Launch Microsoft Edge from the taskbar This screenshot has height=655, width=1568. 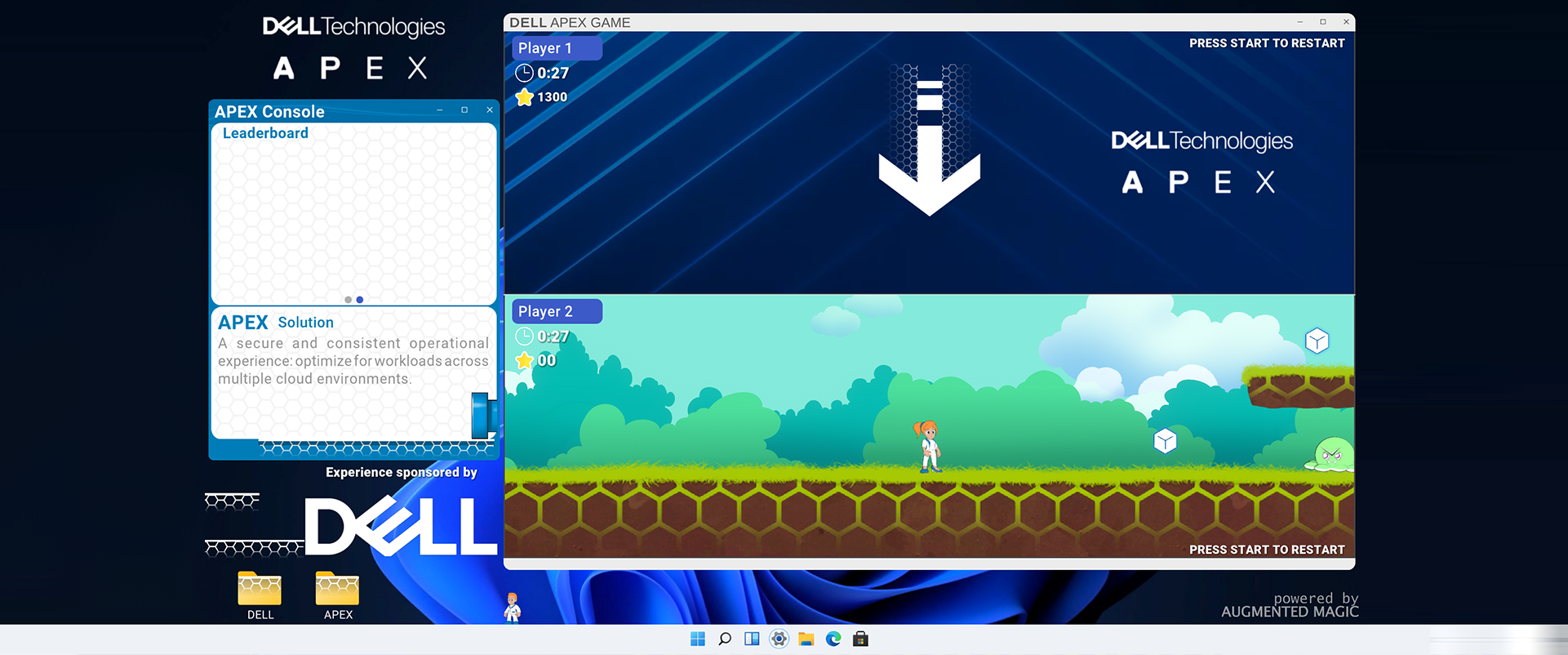(x=833, y=639)
